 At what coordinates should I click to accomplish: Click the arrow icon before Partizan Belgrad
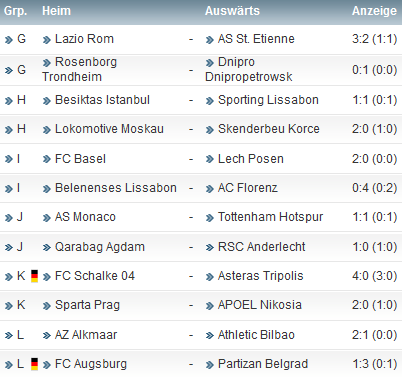[x=210, y=365]
